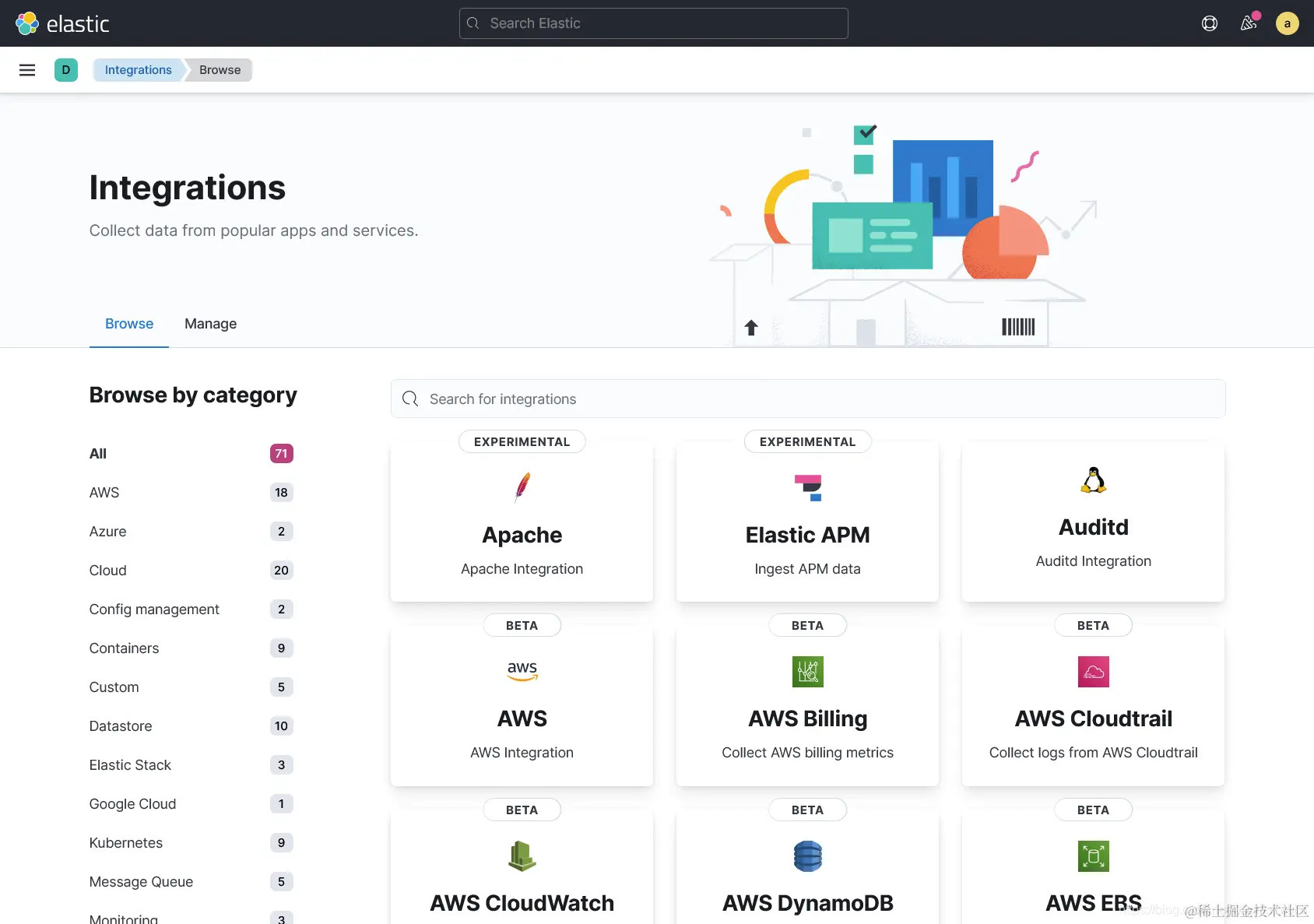
Task: Open the Auditd integration title
Action: pyautogui.click(x=1094, y=527)
